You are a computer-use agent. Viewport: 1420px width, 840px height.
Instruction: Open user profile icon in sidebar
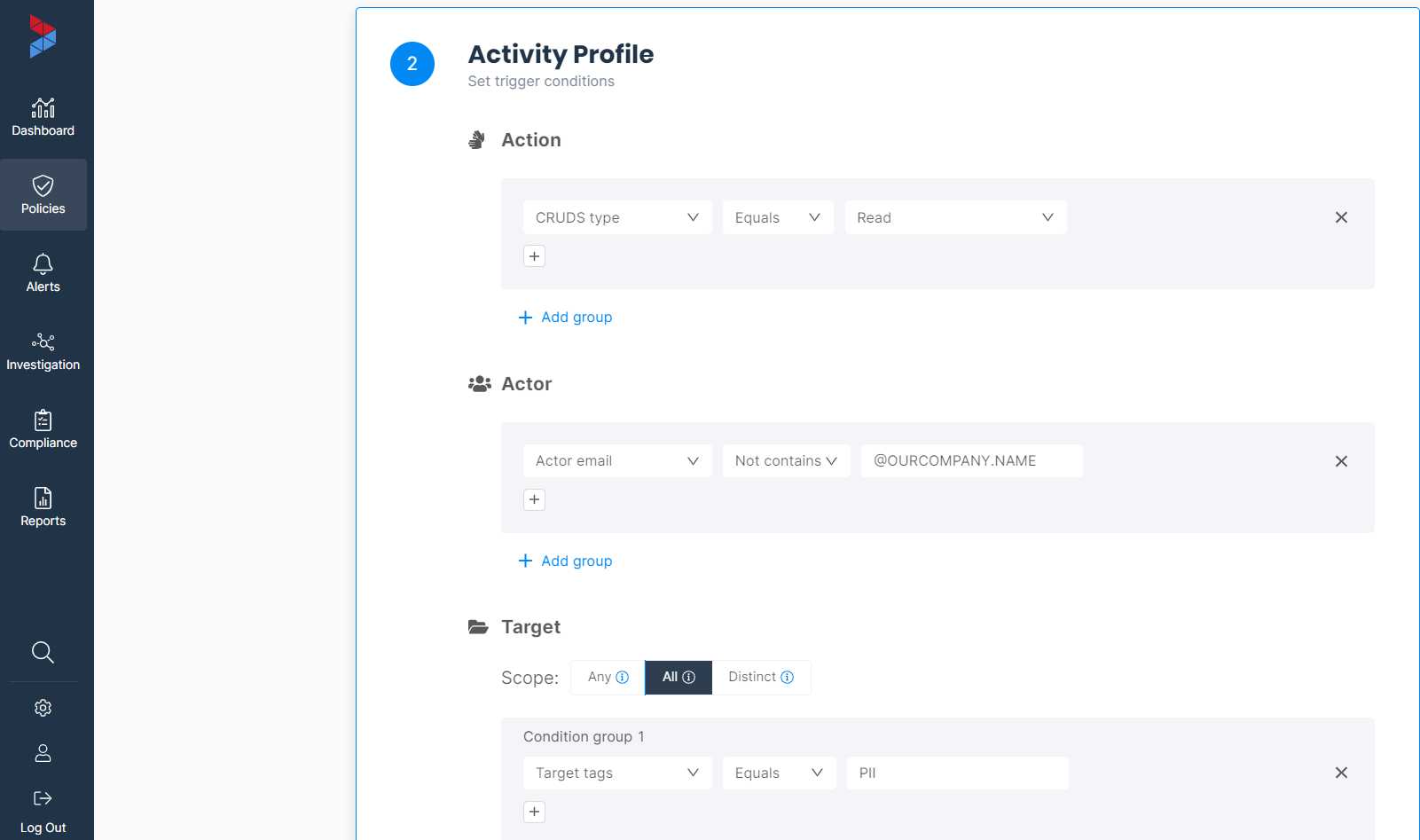43,753
